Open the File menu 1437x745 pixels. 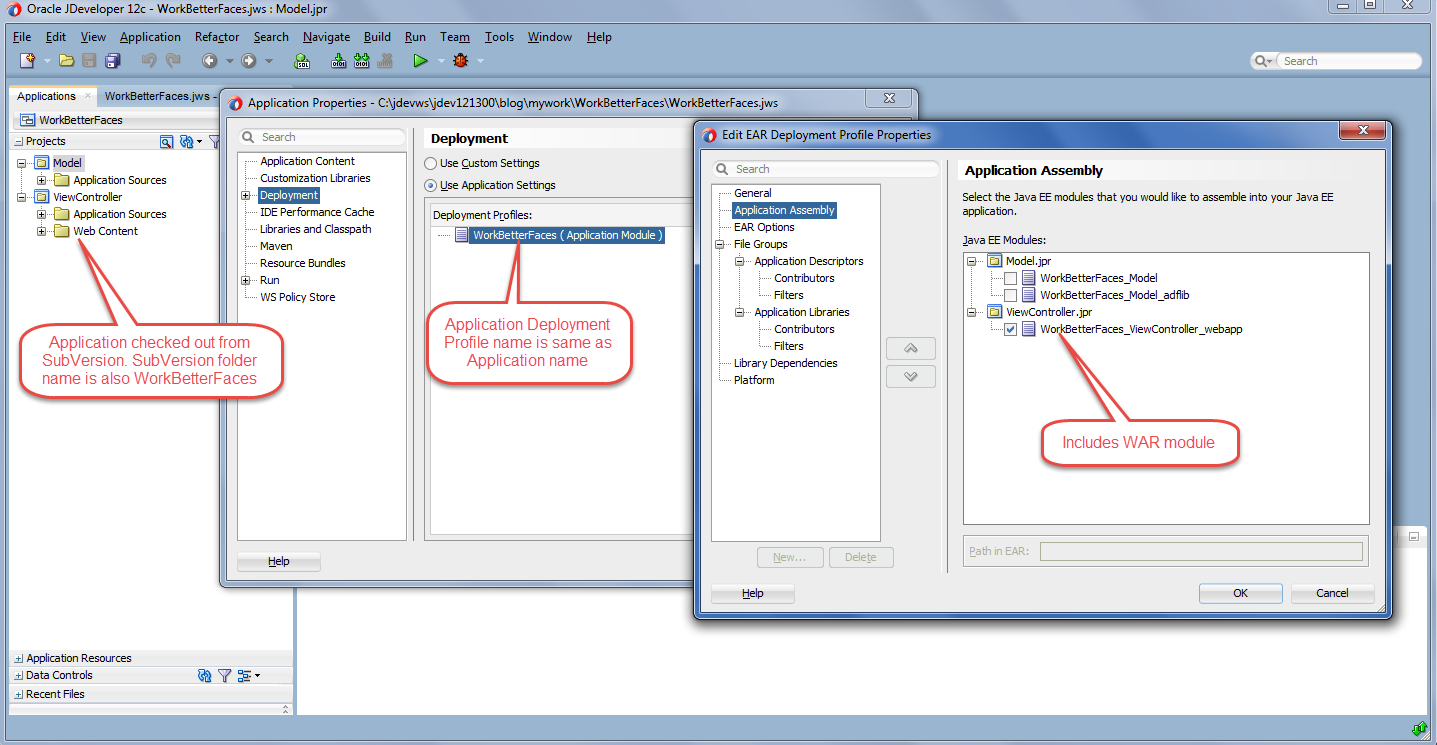click(x=22, y=37)
